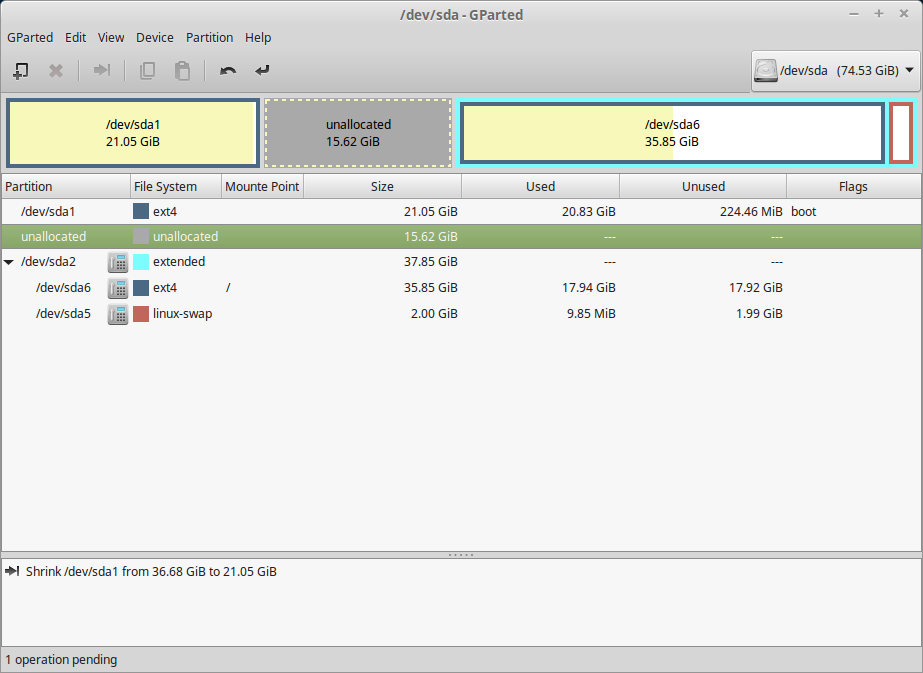This screenshot has width=923, height=673.
Task: Open the View menu
Action: point(111,38)
